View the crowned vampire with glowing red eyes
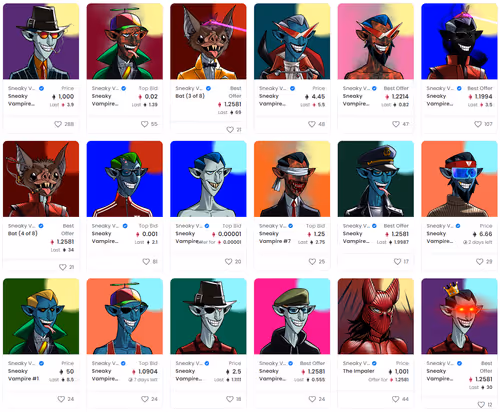This screenshot has width=500, height=412. [x=459, y=316]
